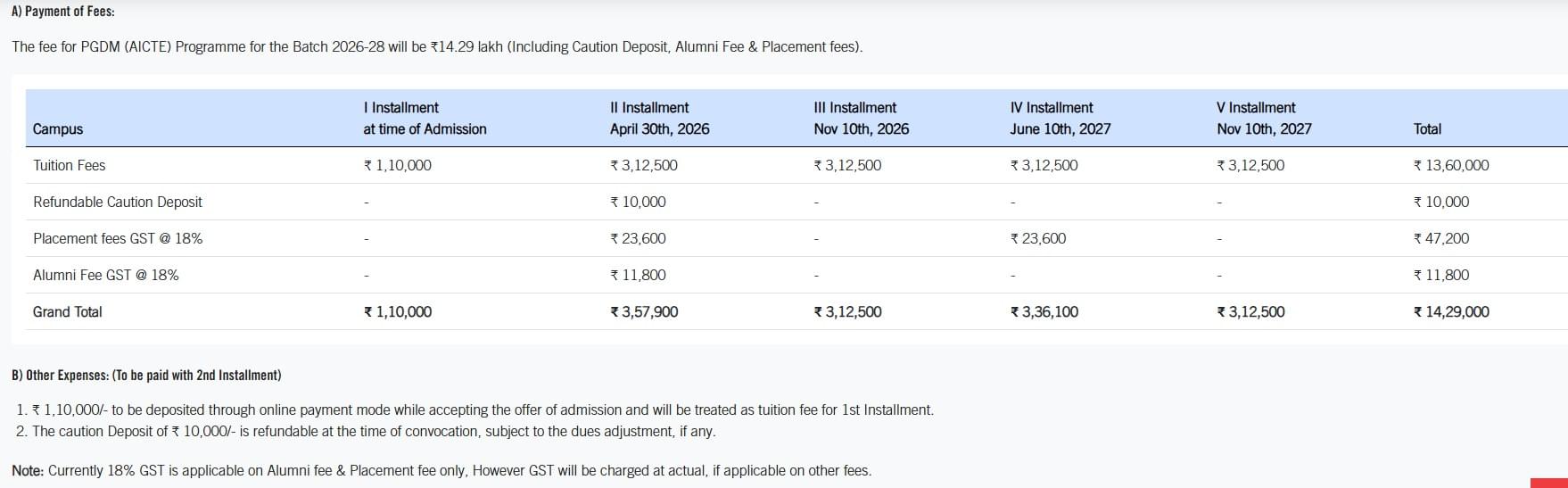Click the Grand Total row label
The width and height of the screenshot is (1568, 488).
tap(68, 311)
